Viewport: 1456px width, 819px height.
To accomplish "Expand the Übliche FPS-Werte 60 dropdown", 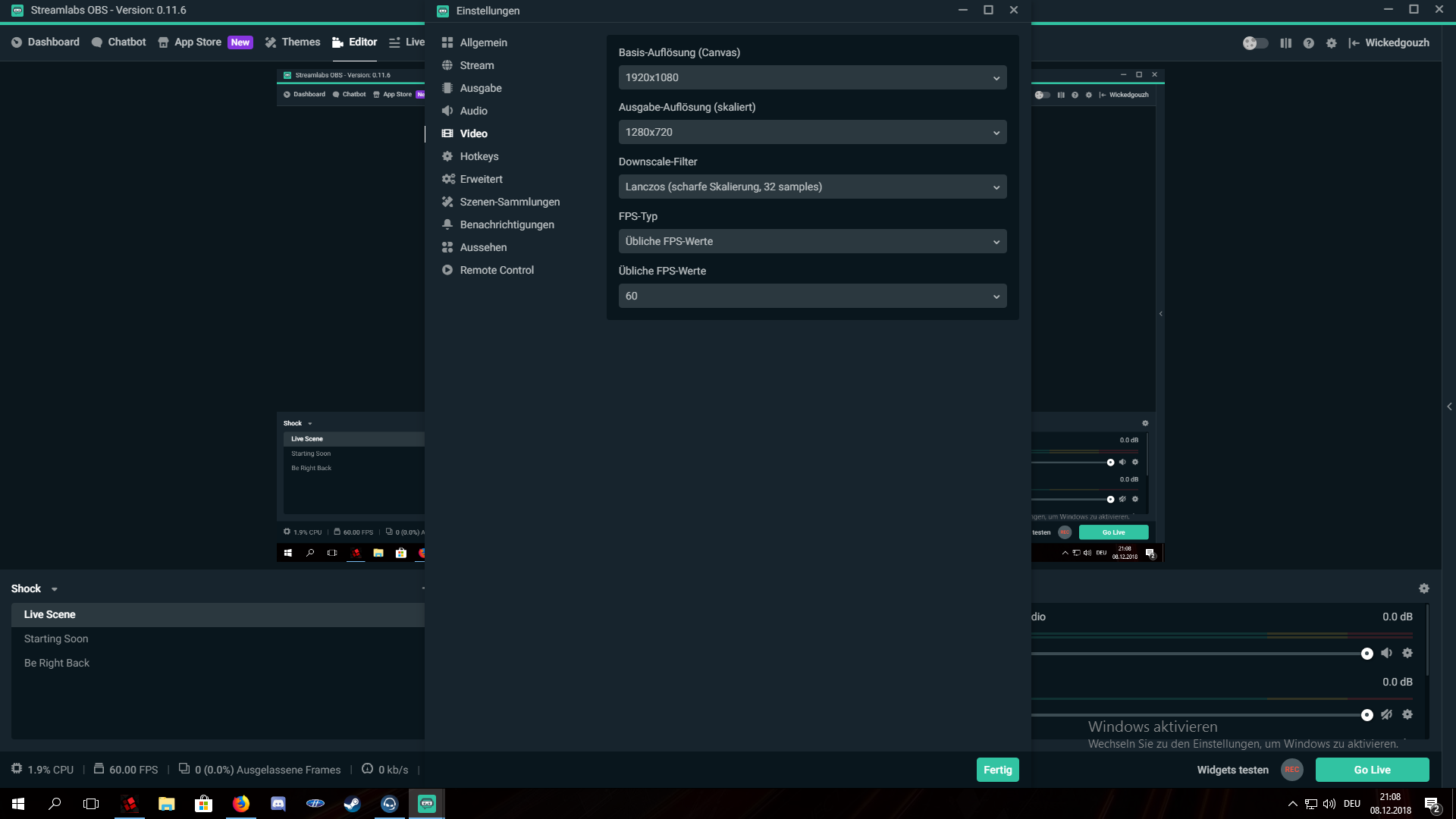I will coord(812,296).
